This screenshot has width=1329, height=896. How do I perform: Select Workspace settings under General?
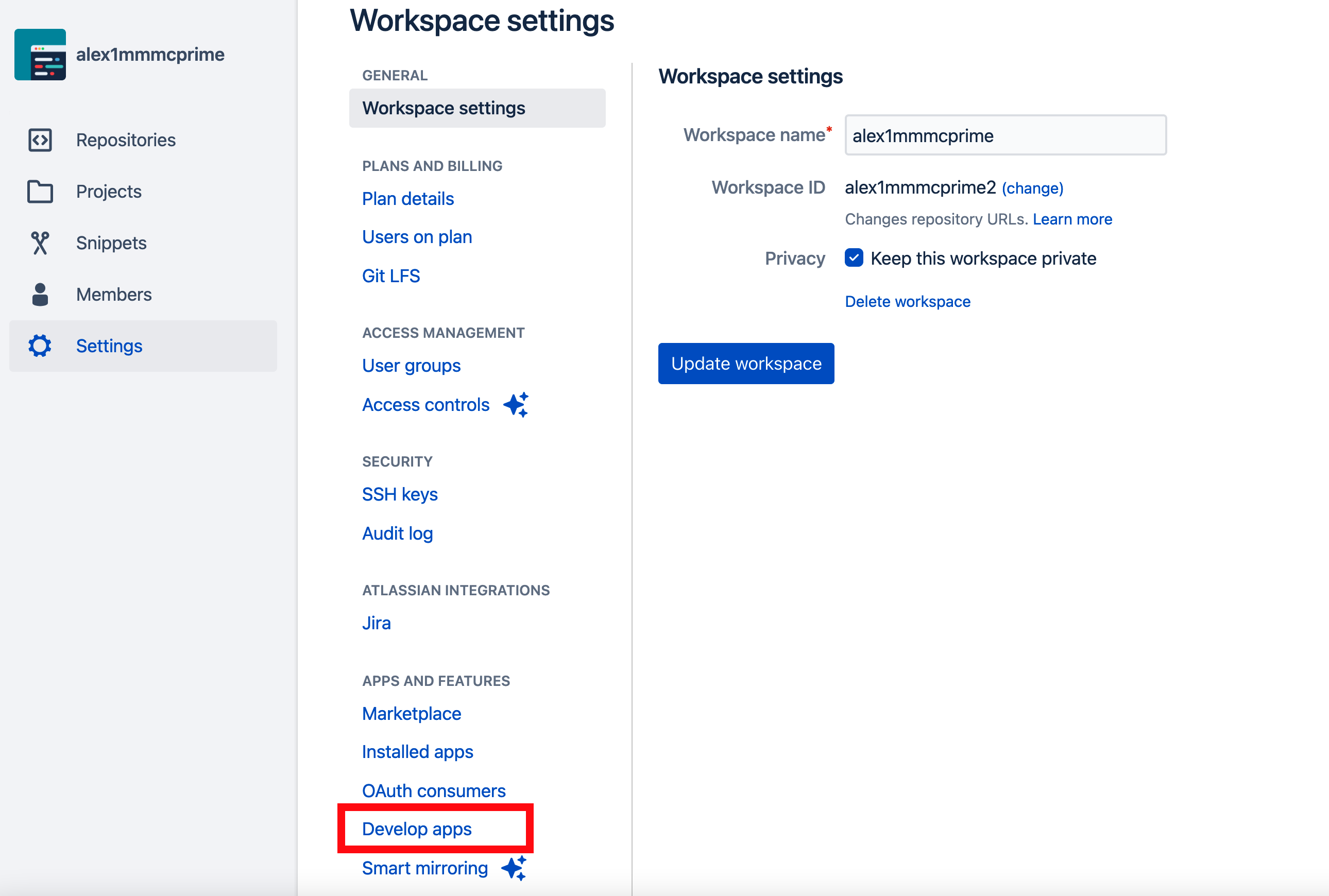pyautogui.click(x=478, y=108)
